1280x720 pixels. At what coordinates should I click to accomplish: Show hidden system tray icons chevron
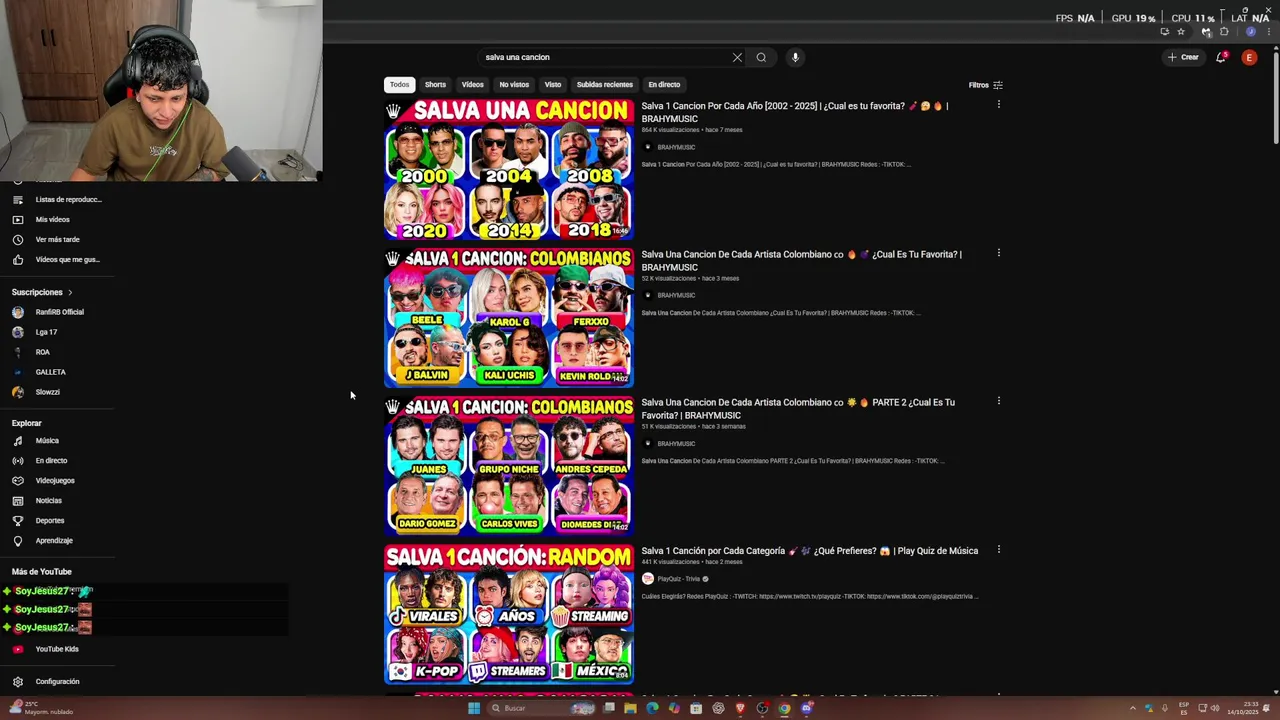click(1133, 708)
